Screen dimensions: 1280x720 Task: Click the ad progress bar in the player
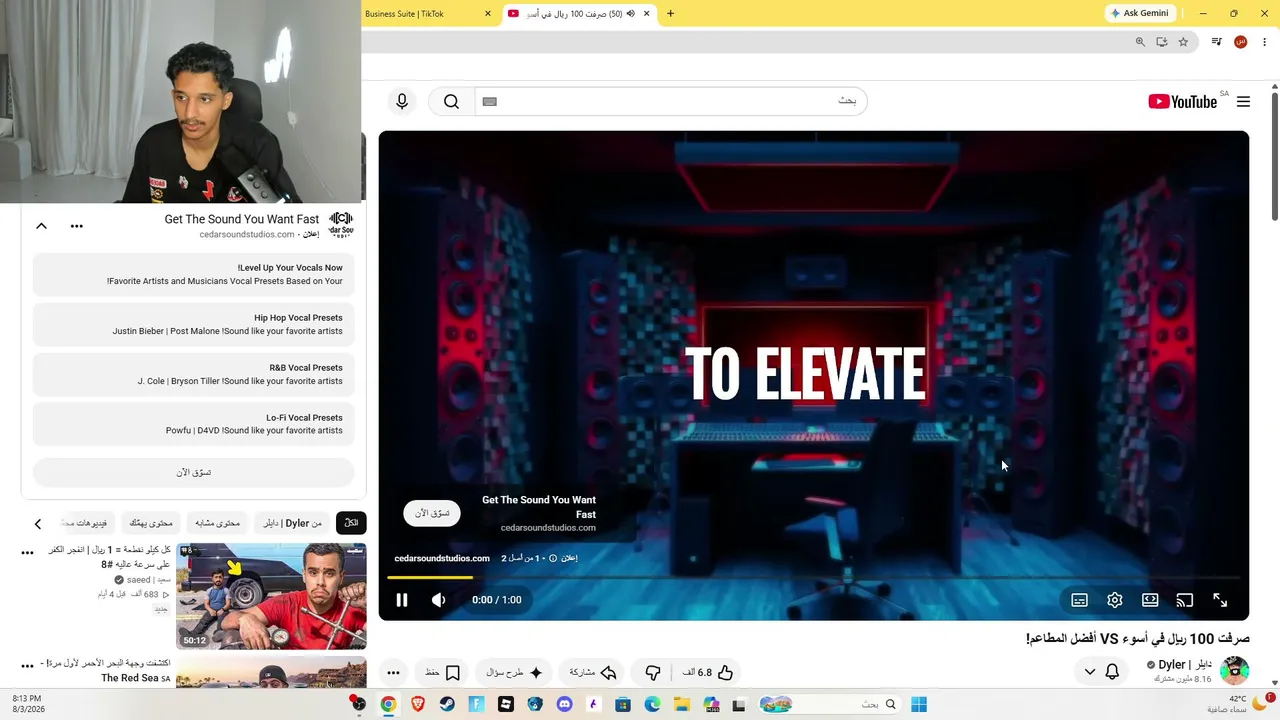click(x=814, y=577)
